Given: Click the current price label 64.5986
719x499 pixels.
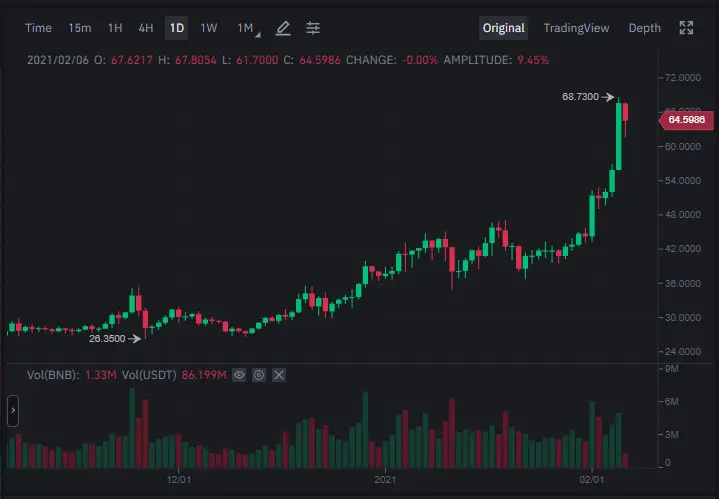Looking at the screenshot, I should click(686, 120).
